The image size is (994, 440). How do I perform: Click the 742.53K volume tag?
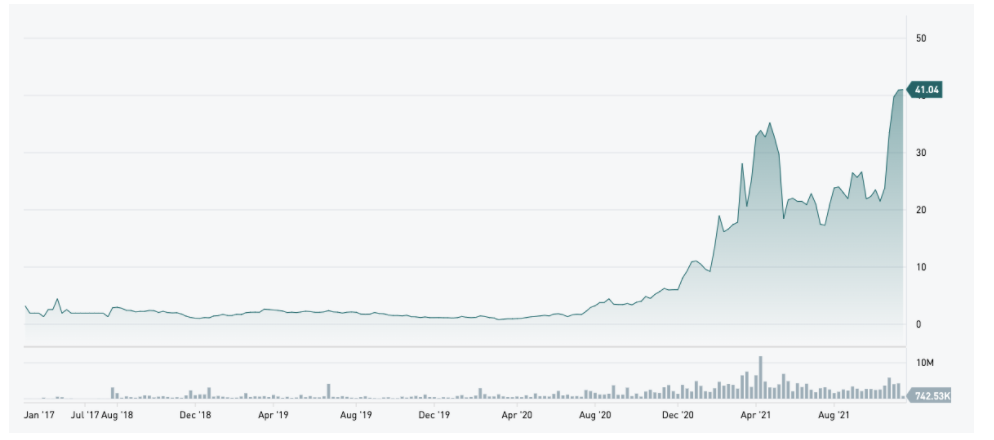[929, 396]
